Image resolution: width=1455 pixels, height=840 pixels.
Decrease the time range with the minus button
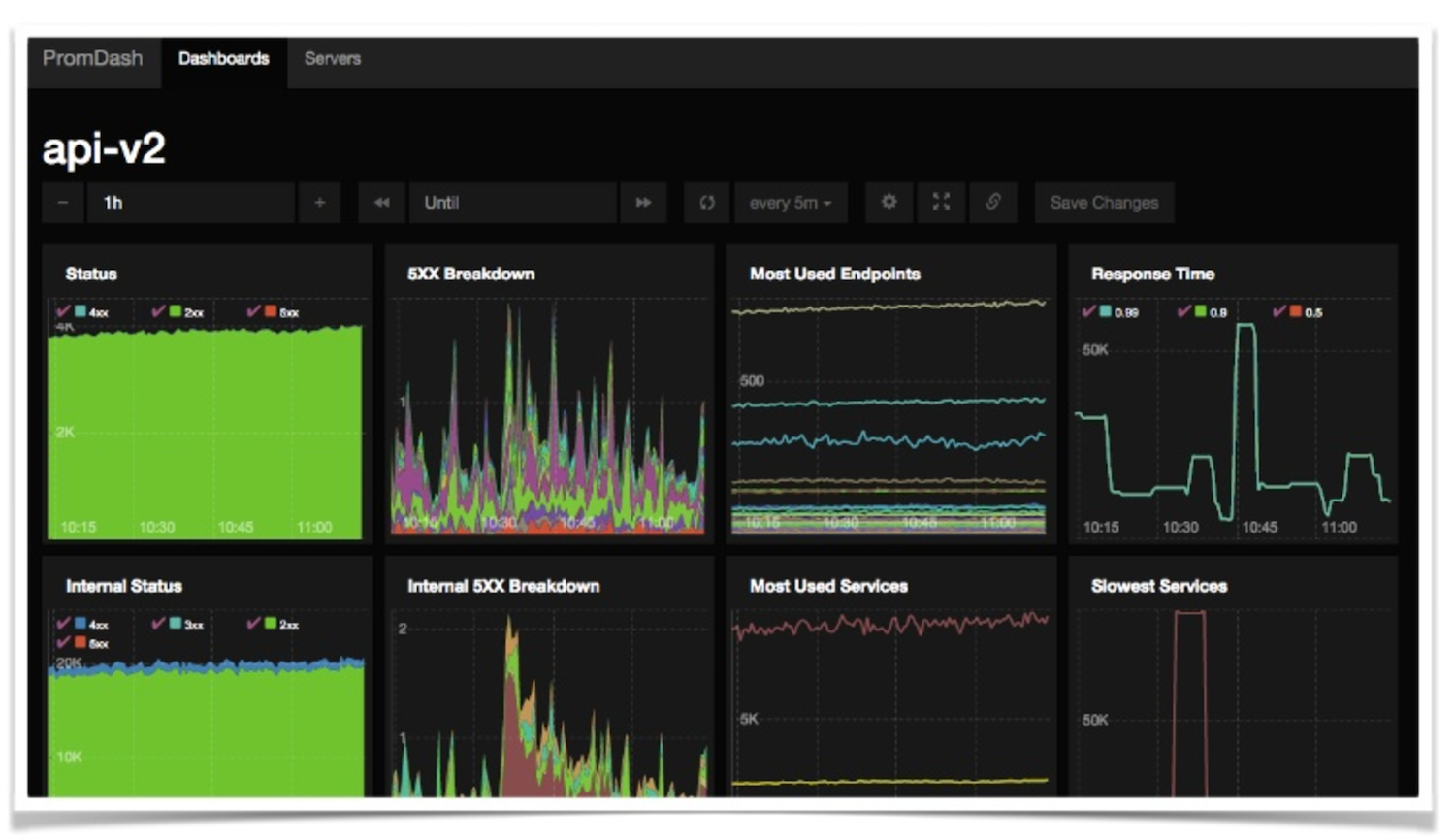[63, 203]
